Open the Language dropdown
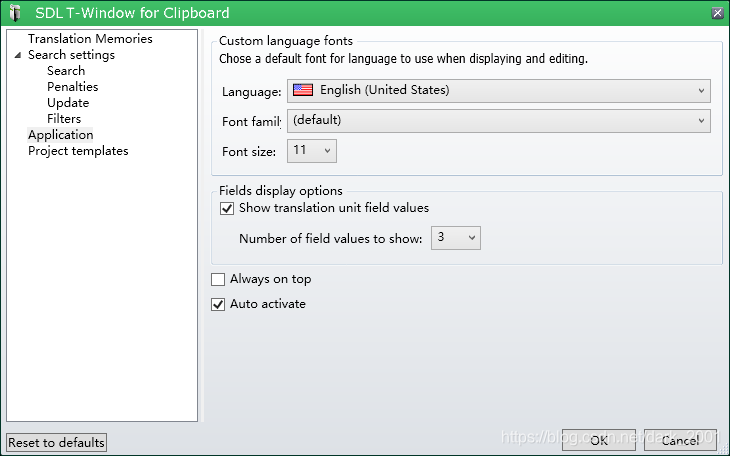Image resolution: width=730 pixels, height=456 pixels. 499,91
